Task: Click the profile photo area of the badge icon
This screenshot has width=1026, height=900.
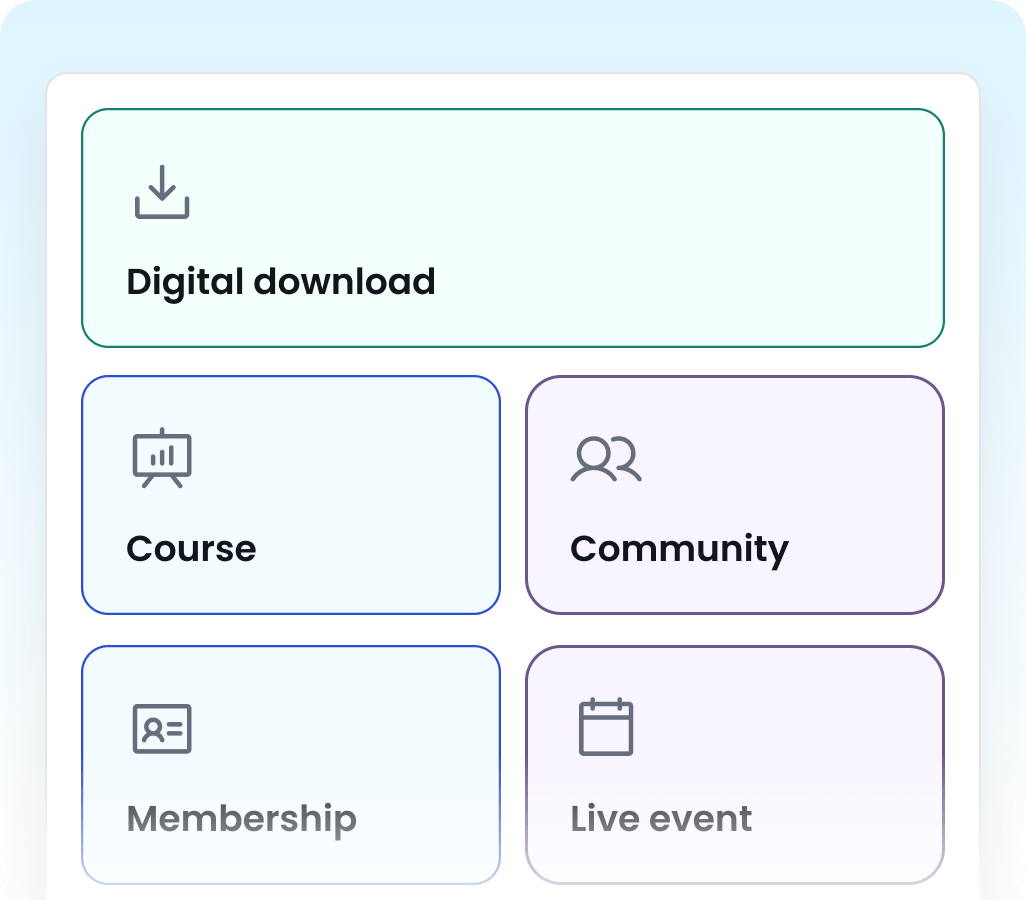Action: pyautogui.click(x=152, y=729)
